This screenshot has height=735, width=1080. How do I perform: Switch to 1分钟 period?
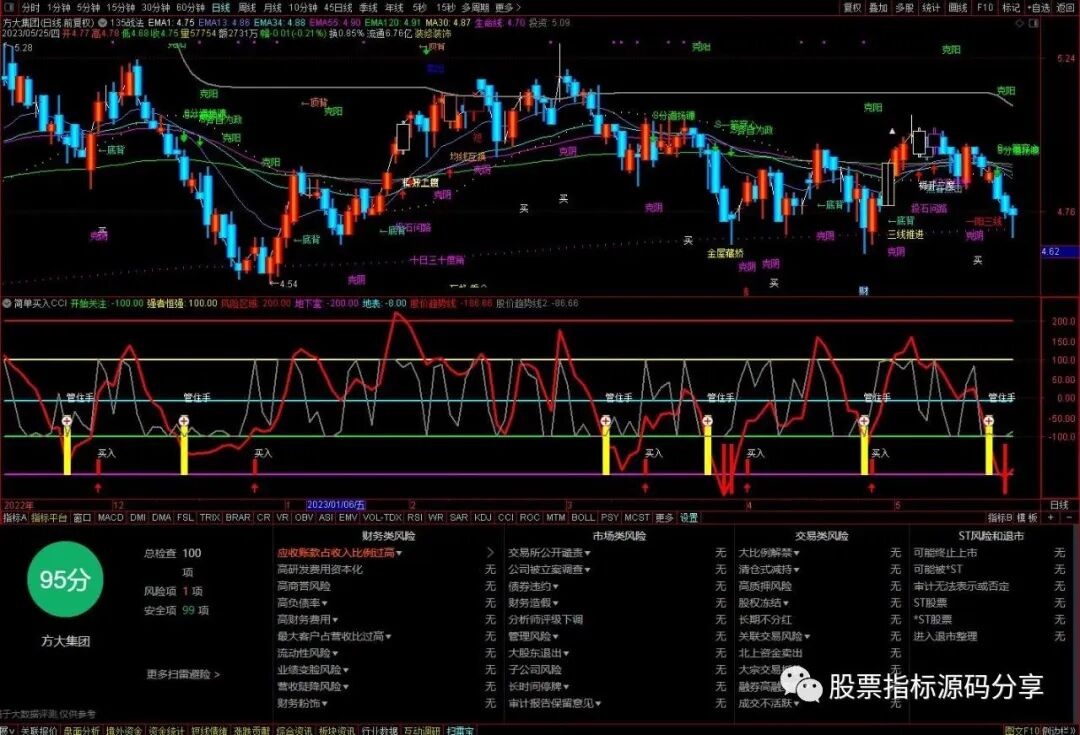(59, 8)
